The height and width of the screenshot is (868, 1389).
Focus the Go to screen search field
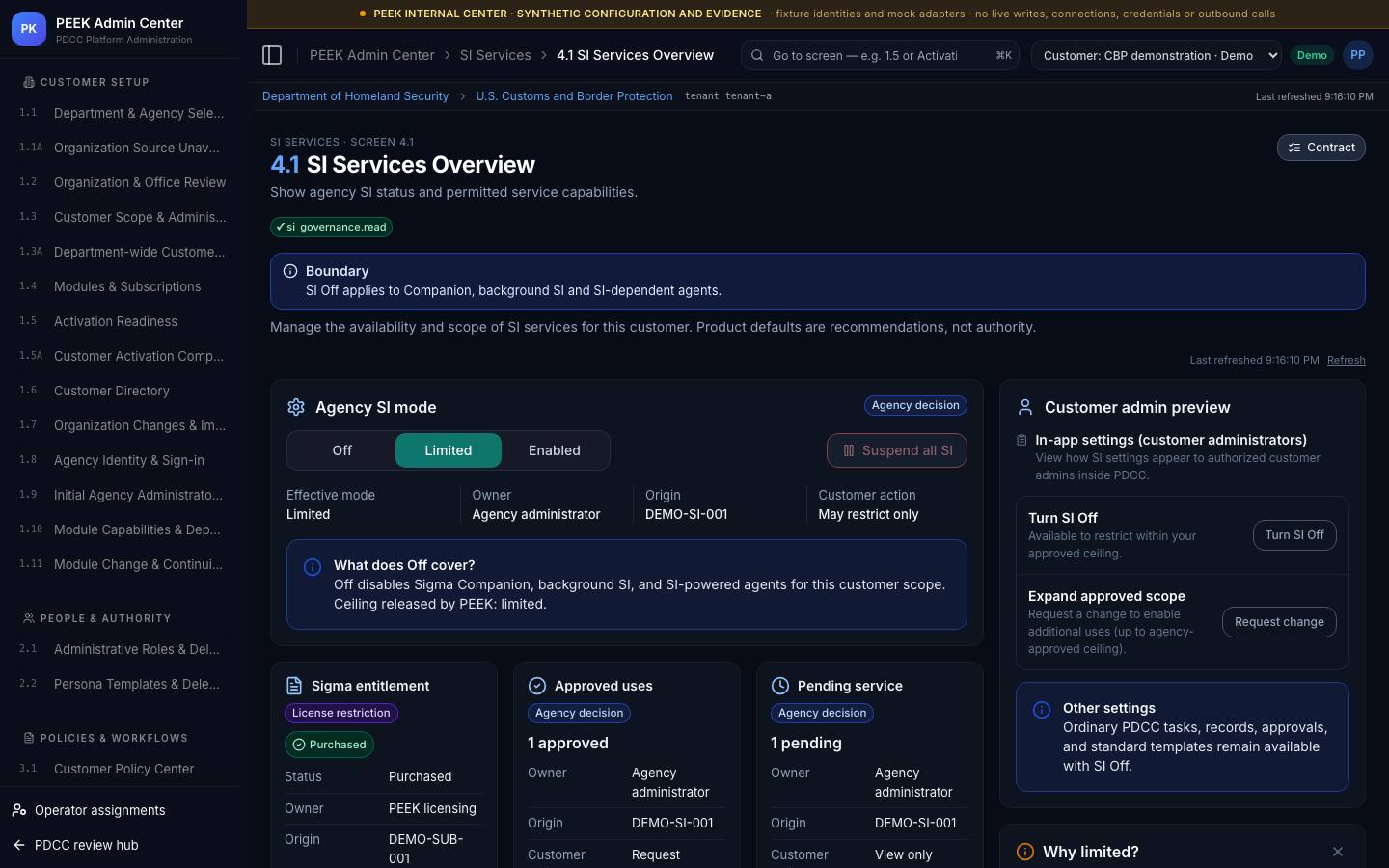tap(881, 55)
